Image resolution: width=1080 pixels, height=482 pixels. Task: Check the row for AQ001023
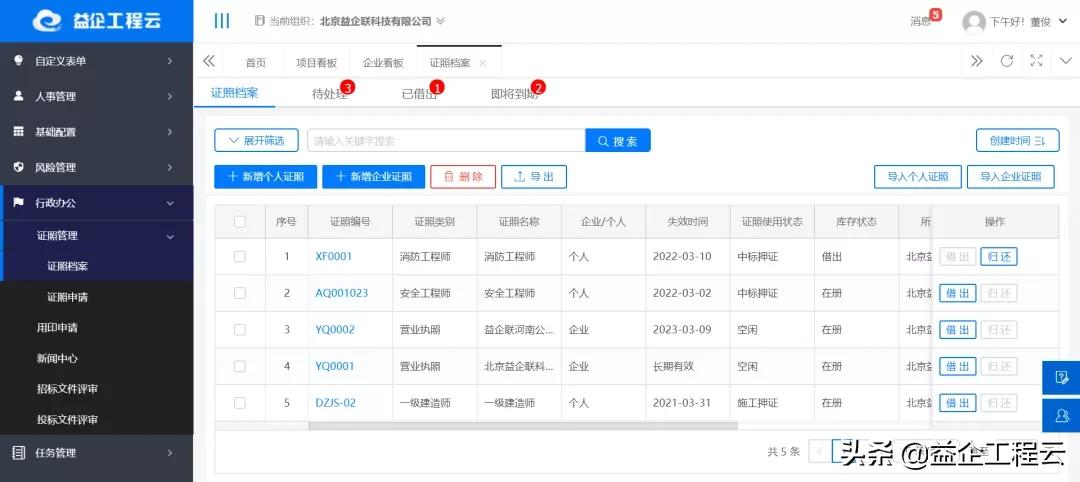[240, 293]
